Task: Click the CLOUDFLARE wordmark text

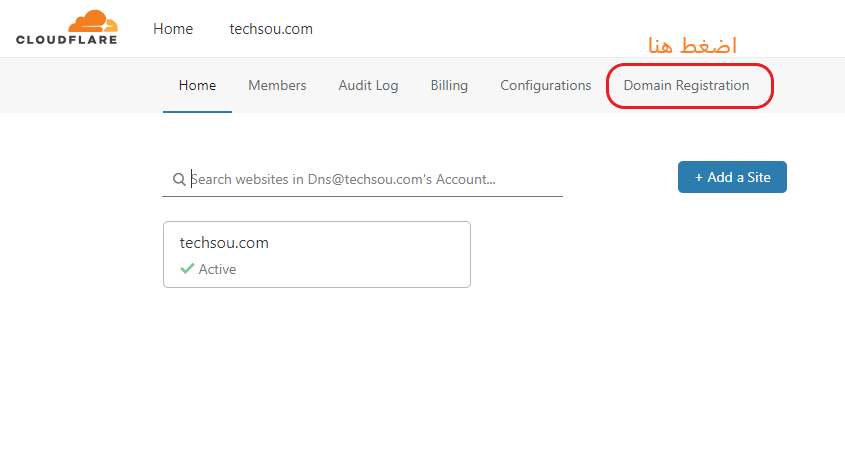Action: (66, 40)
